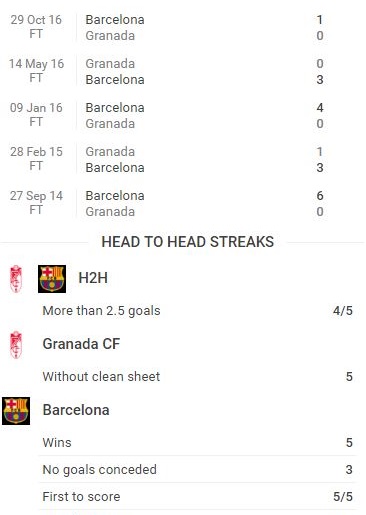Select the Without clean sheet row
This screenshot has width=366, height=515.
[x=197, y=377]
